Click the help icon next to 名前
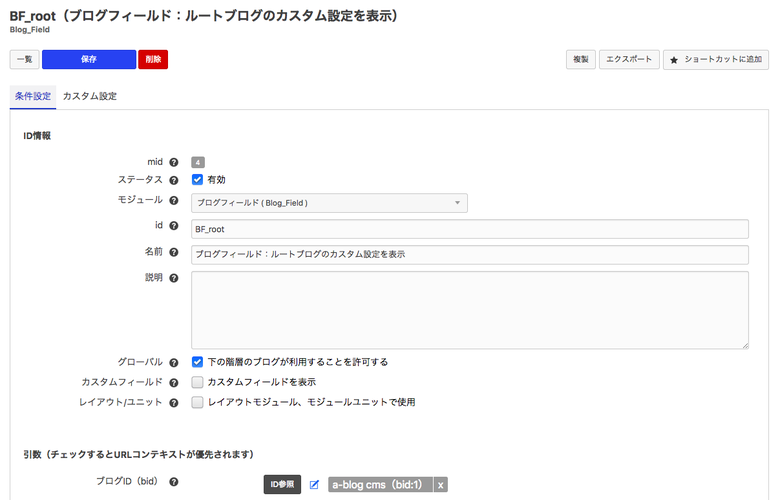Viewport: 780px width, 500px height. coord(174,253)
